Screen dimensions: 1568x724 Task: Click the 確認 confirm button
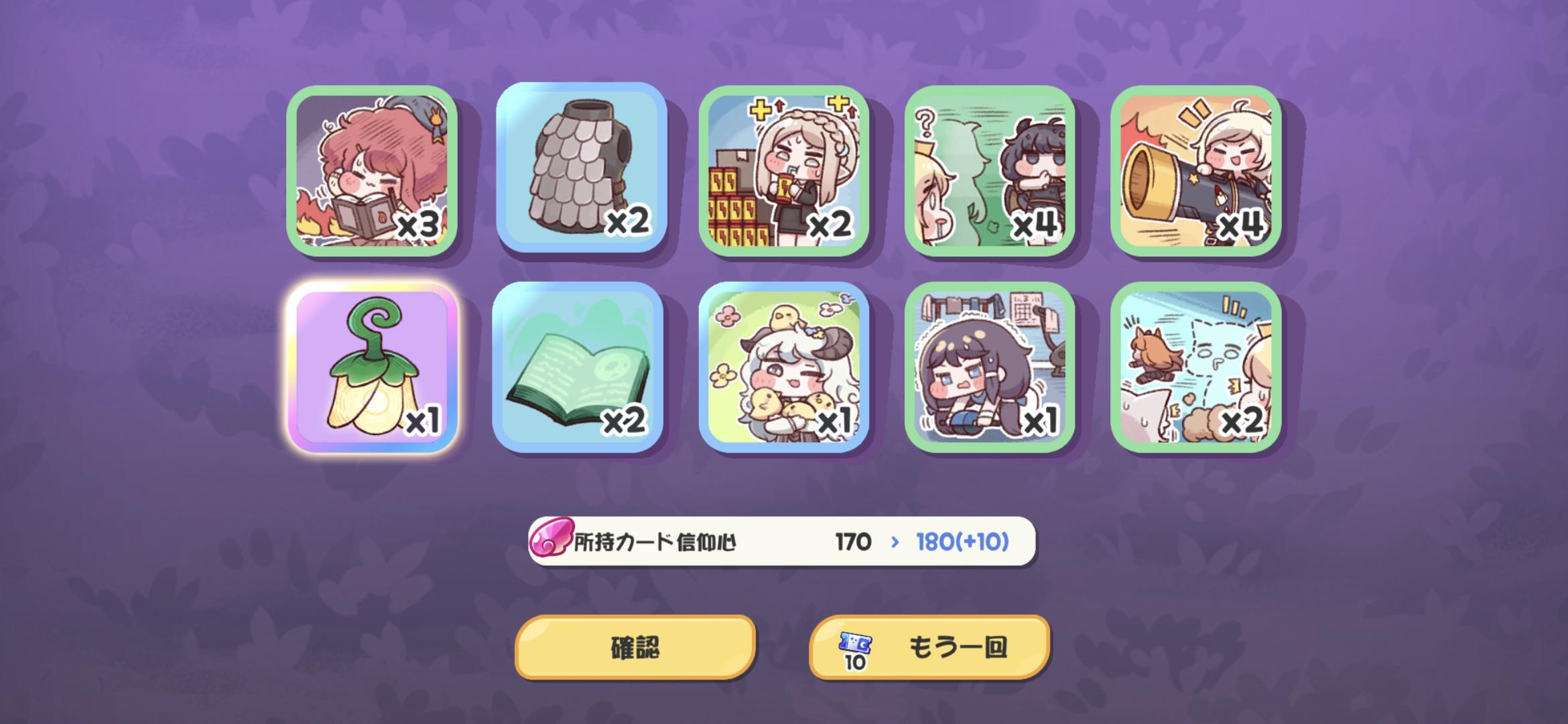tap(635, 648)
